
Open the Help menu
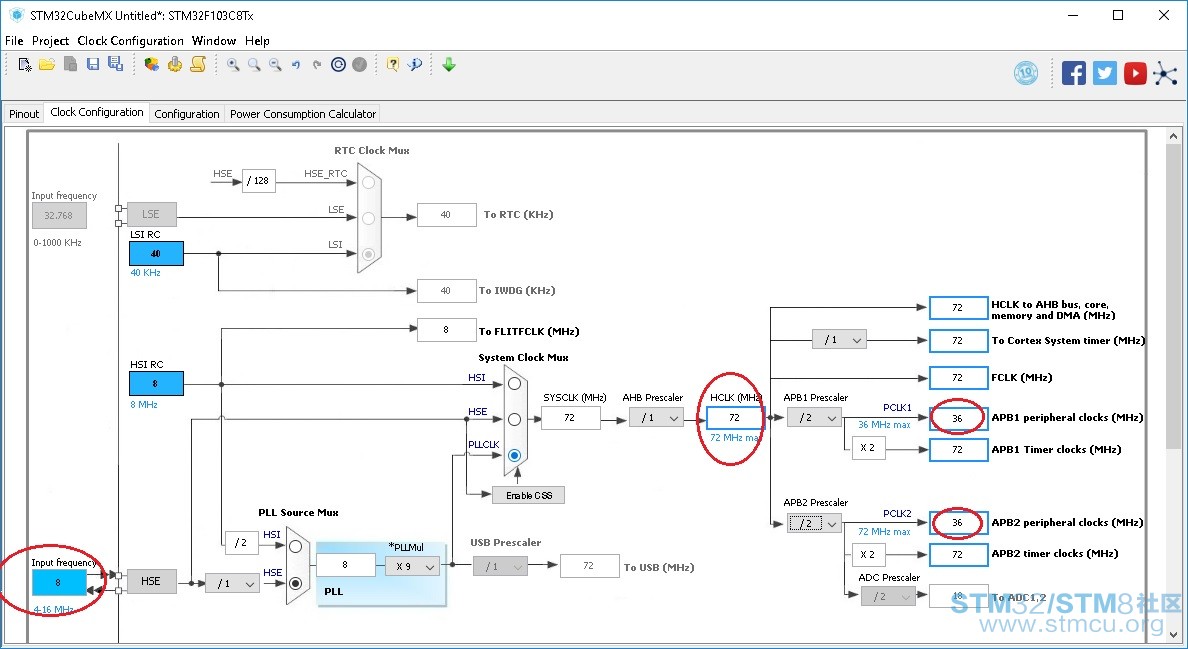click(257, 41)
